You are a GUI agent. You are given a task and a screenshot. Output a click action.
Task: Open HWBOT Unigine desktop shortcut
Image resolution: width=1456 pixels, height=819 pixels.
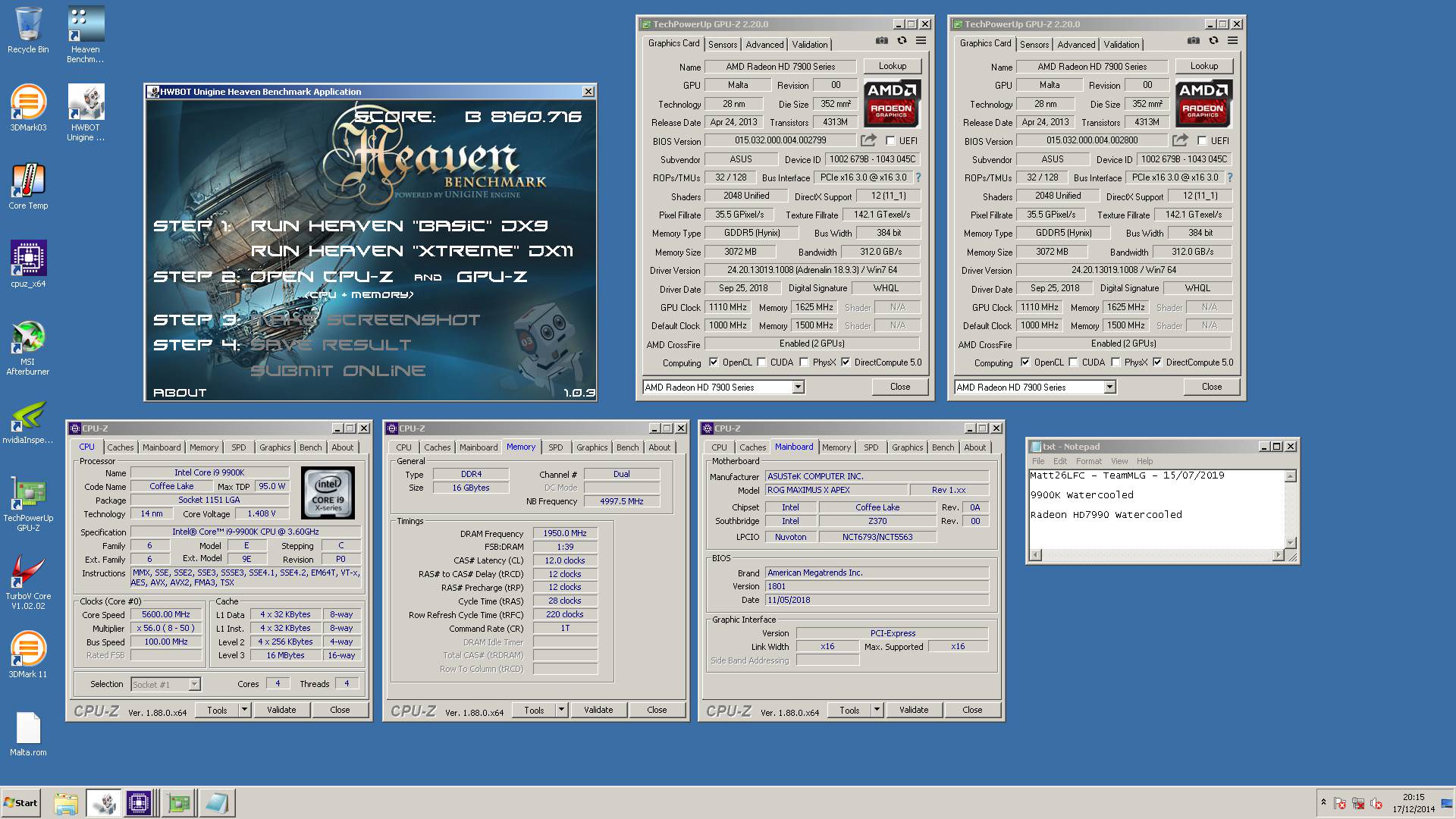coord(86,112)
